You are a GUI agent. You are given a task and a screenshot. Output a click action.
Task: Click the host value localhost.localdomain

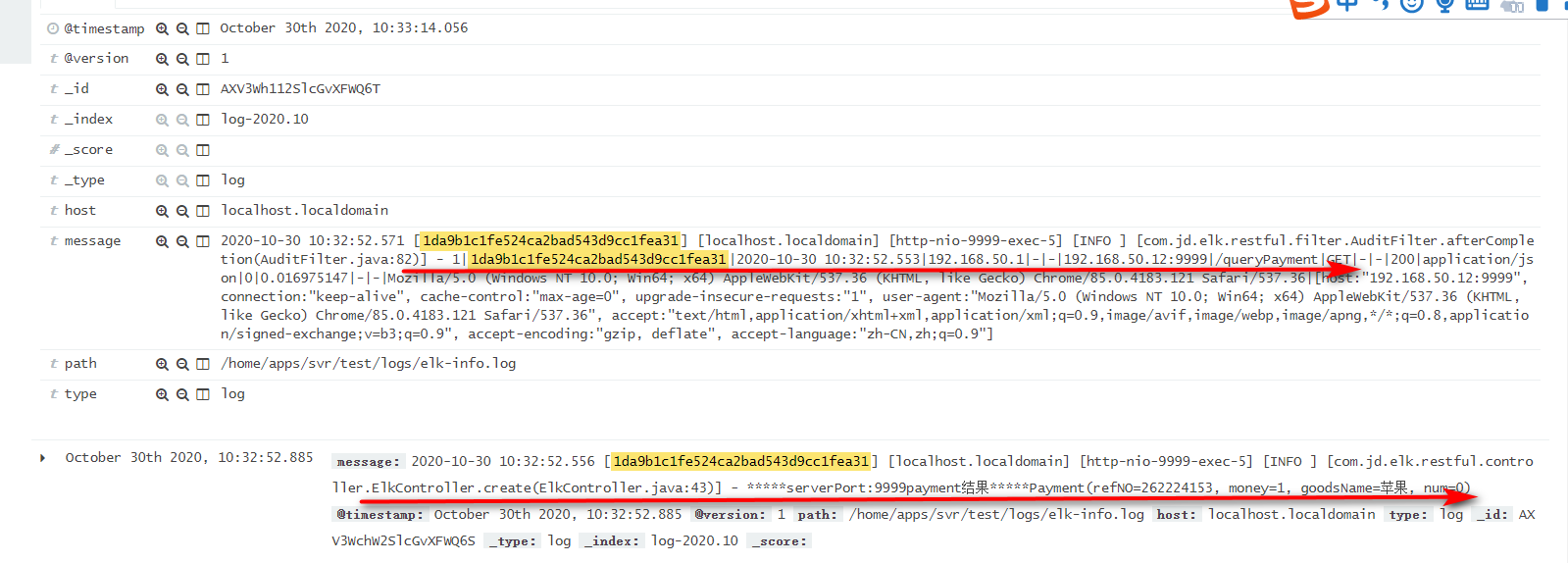[305, 211]
